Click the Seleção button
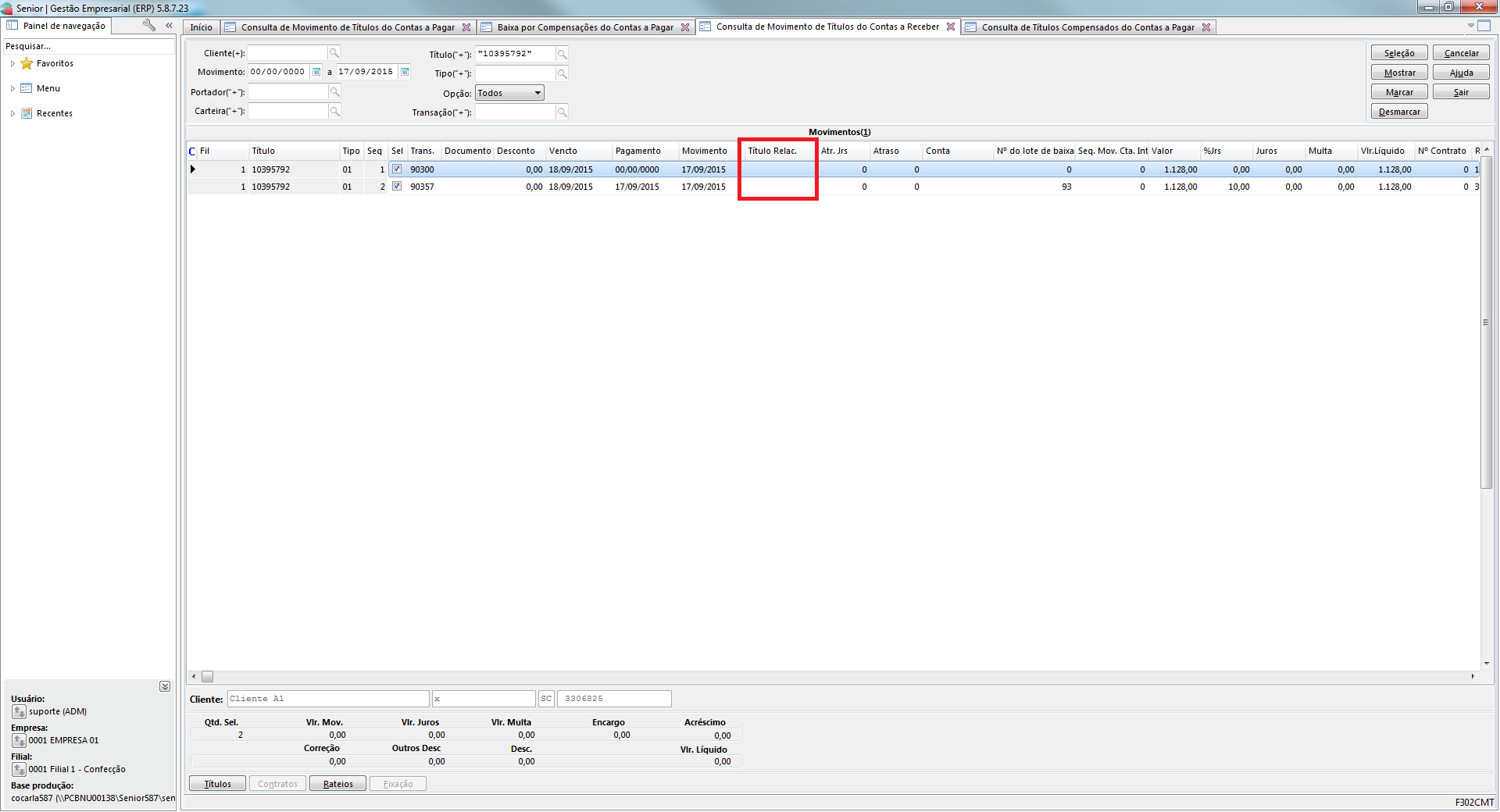Image resolution: width=1500 pixels, height=812 pixels. pyautogui.click(x=1399, y=53)
